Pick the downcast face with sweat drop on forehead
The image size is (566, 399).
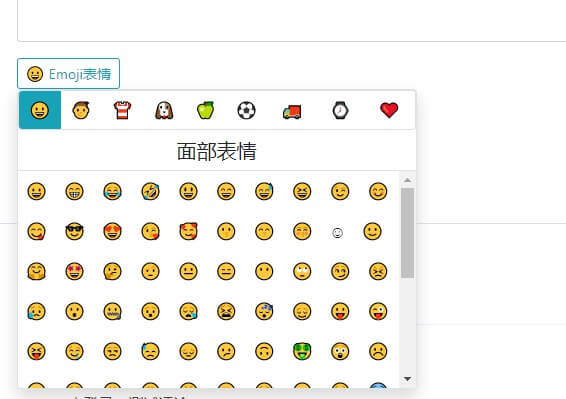[x=151, y=351]
